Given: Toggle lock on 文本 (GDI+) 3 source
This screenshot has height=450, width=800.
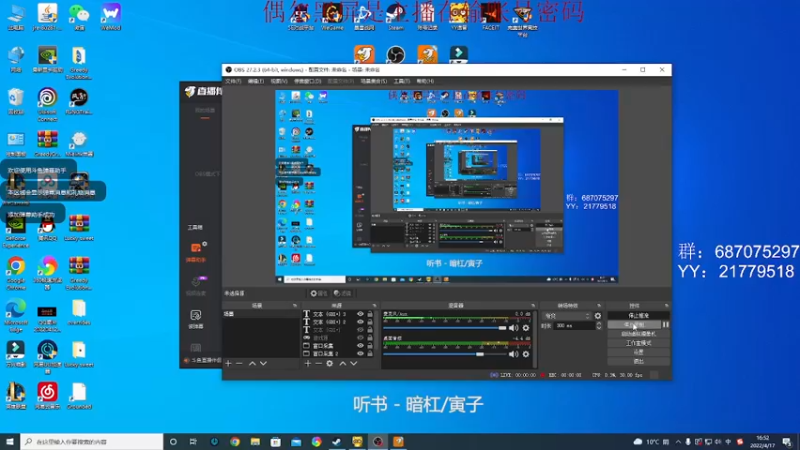Looking at the screenshot, I should (370, 314).
